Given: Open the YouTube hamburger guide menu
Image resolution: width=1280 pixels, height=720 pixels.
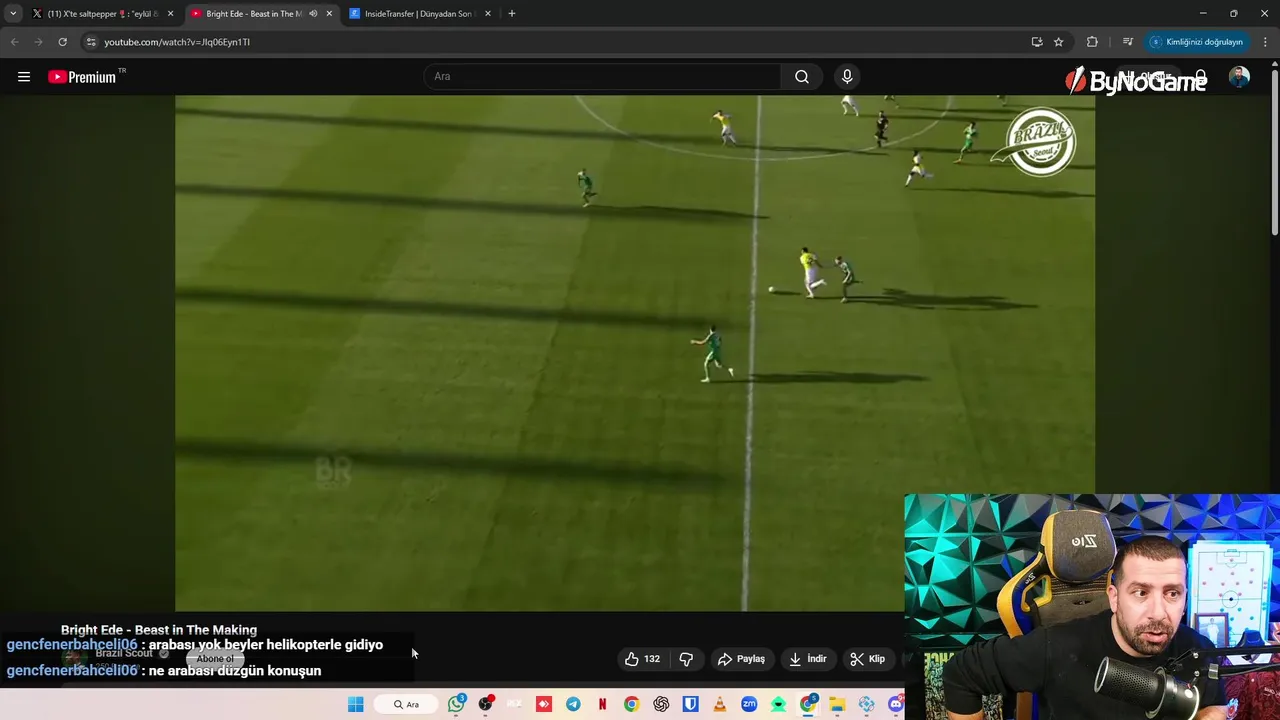Looking at the screenshot, I should pyautogui.click(x=24, y=77).
